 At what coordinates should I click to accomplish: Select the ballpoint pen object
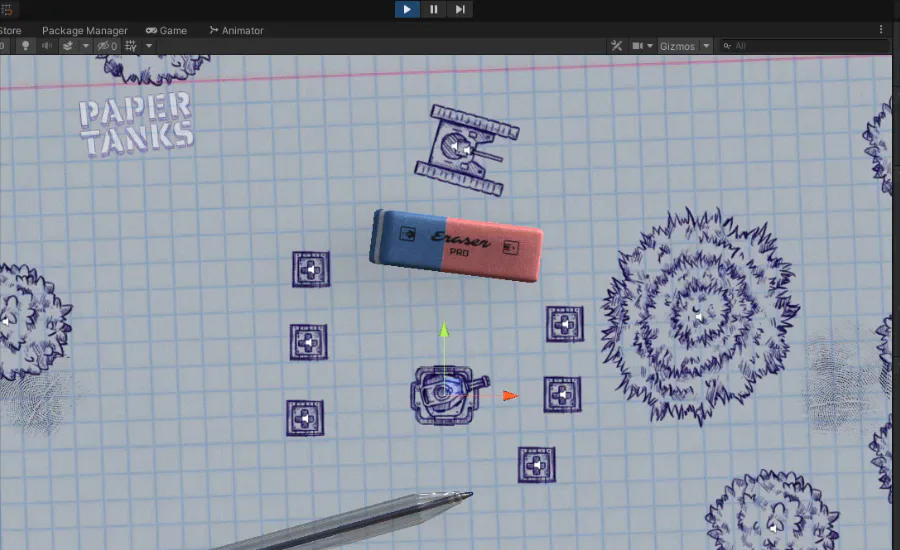(x=344, y=521)
